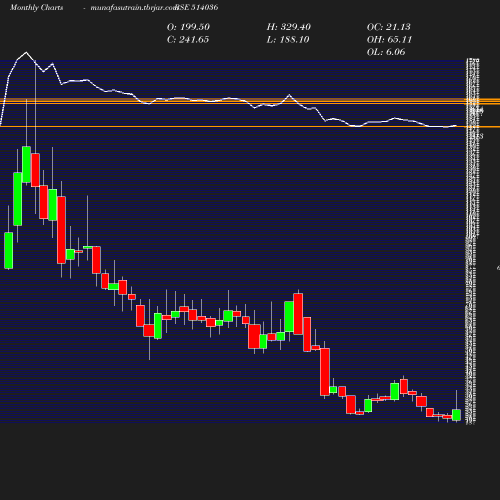The image size is (500, 500).
Task: Select the close value C: 241.65
Action: [188, 40]
